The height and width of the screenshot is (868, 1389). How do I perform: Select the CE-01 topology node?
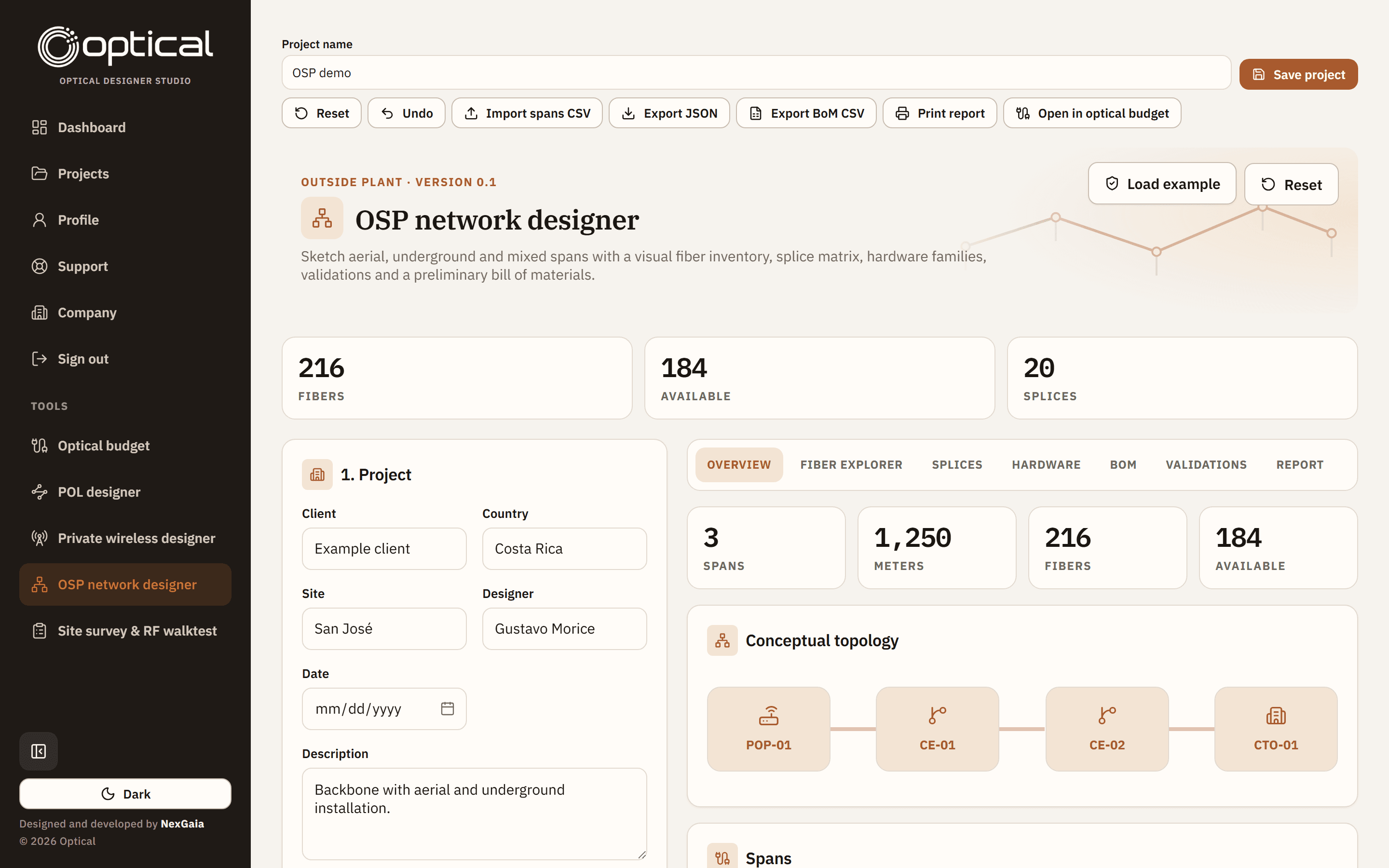(937, 729)
